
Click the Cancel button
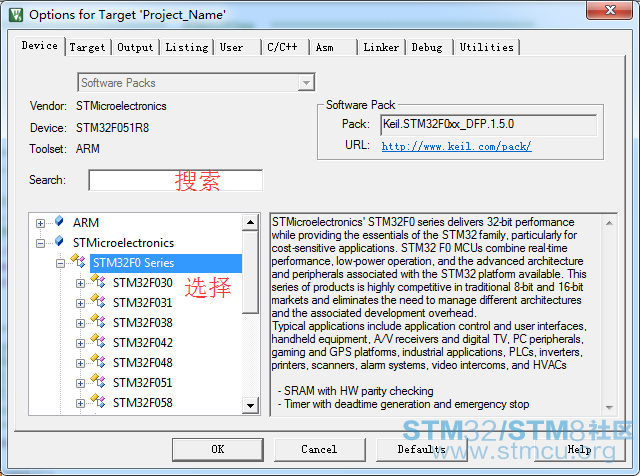pos(319,449)
